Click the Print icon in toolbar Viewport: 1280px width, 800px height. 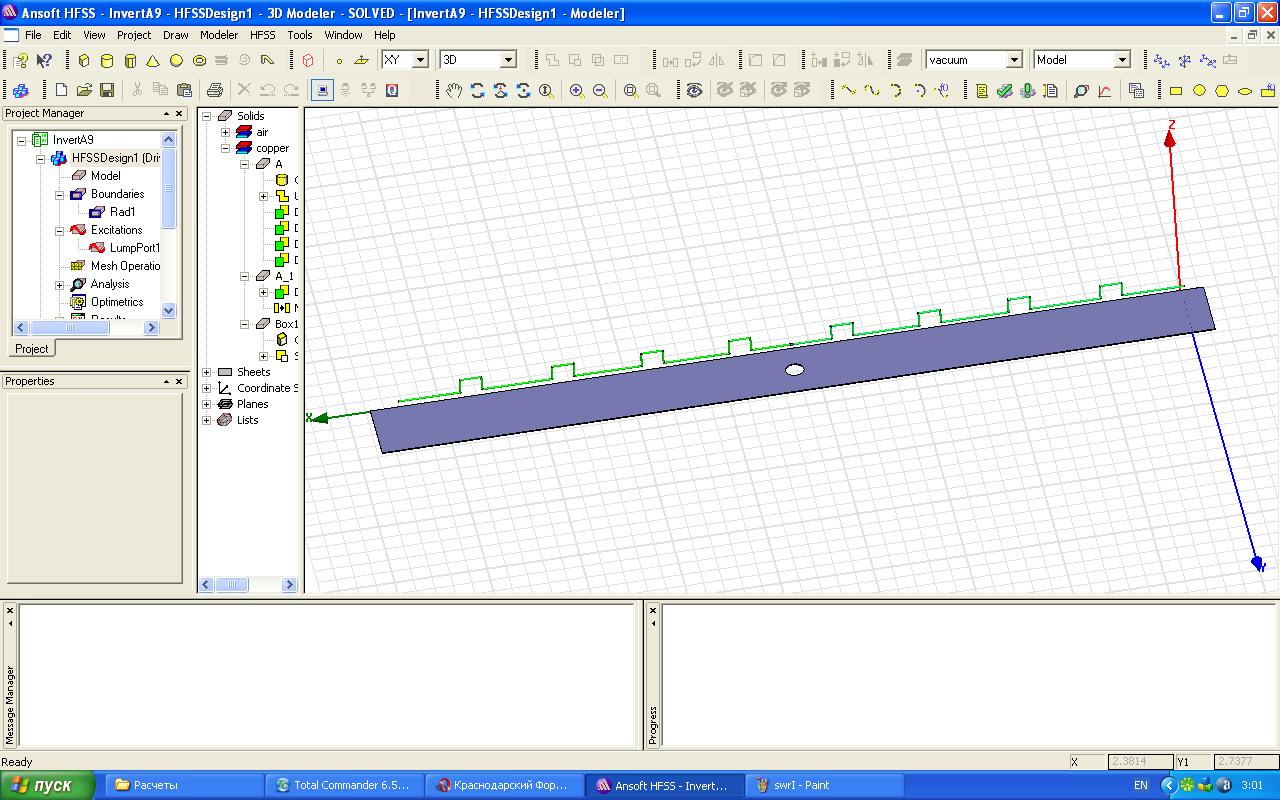(214, 91)
